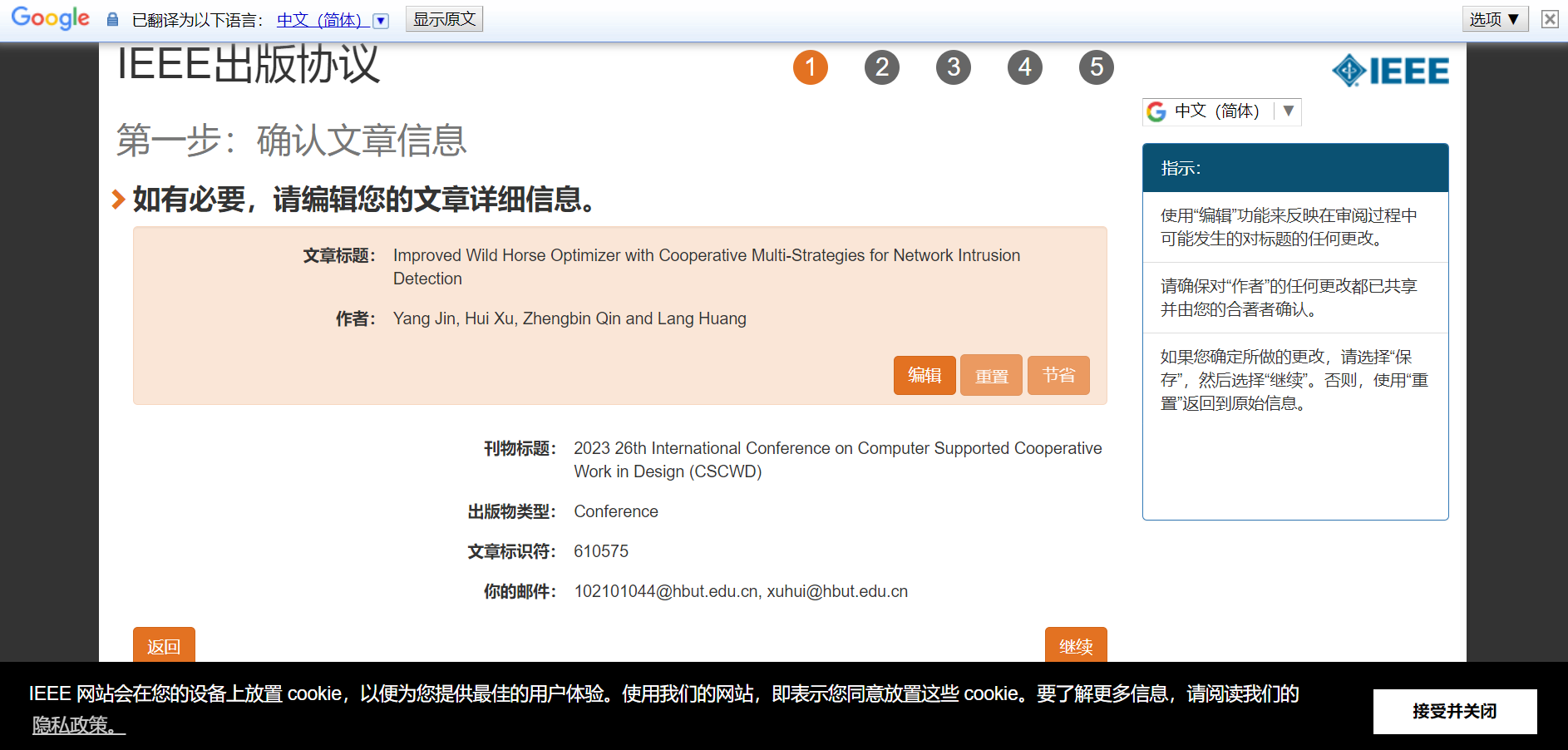Click the instruction about 保存 and 继续
Screen dimensions: 1568x750
pos(1294,380)
